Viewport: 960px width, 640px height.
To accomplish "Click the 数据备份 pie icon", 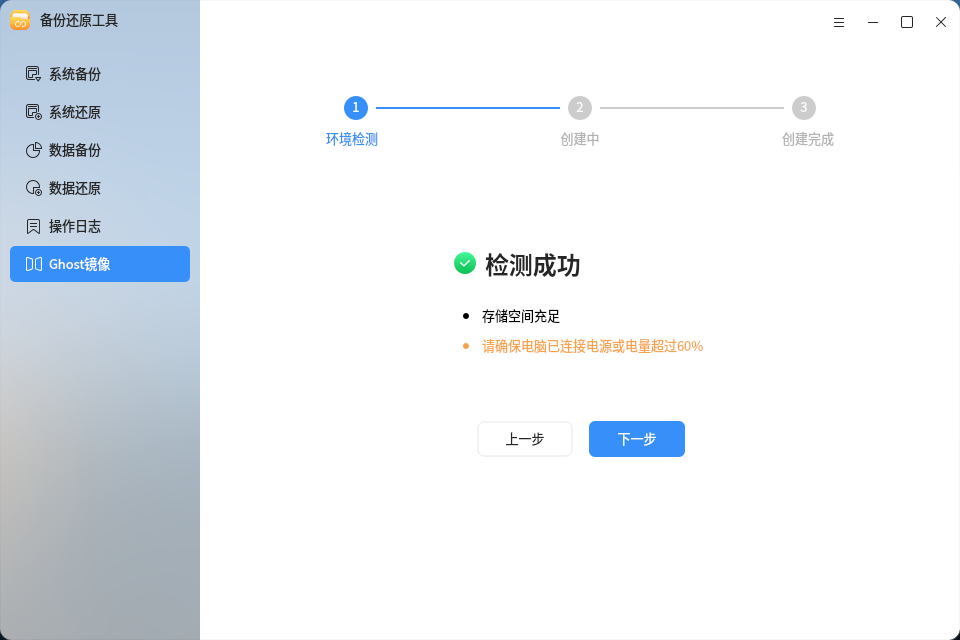I will tap(33, 150).
